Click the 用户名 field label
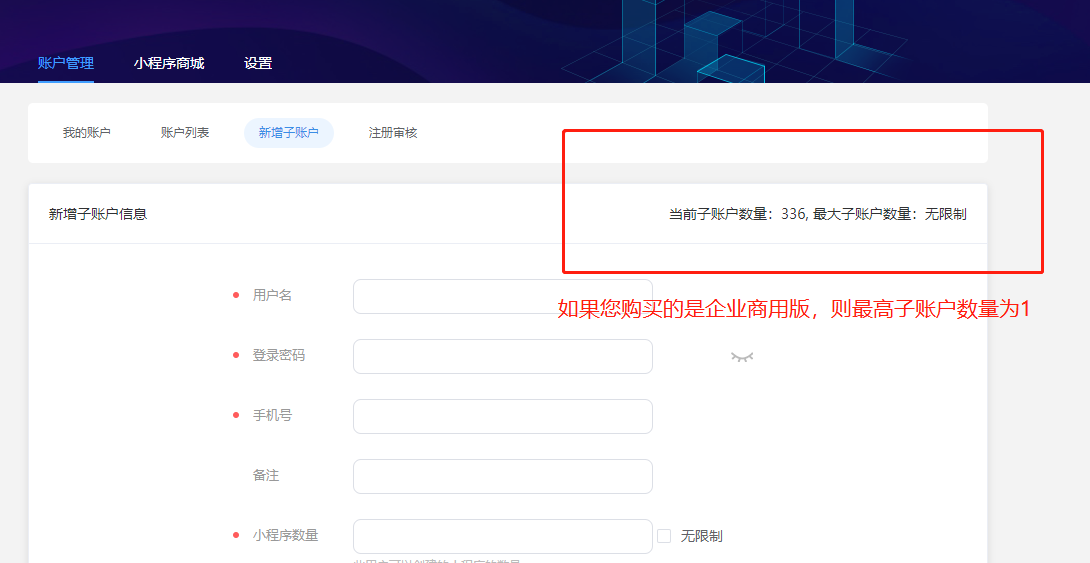This screenshot has width=1090, height=563. pyautogui.click(x=272, y=296)
